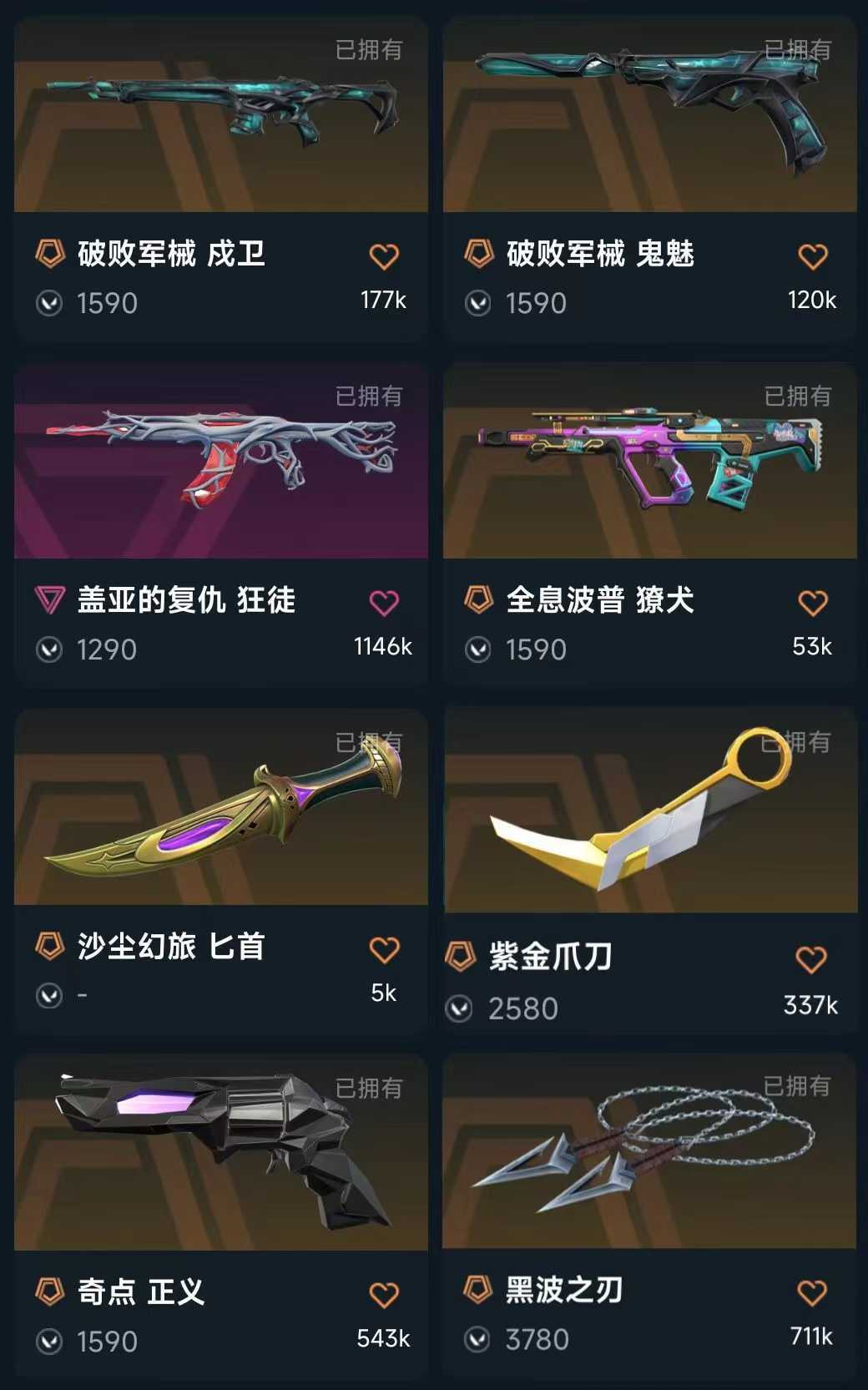View the 奇点 正义 revolver image
868x1390 pixels.
pos(221,1153)
